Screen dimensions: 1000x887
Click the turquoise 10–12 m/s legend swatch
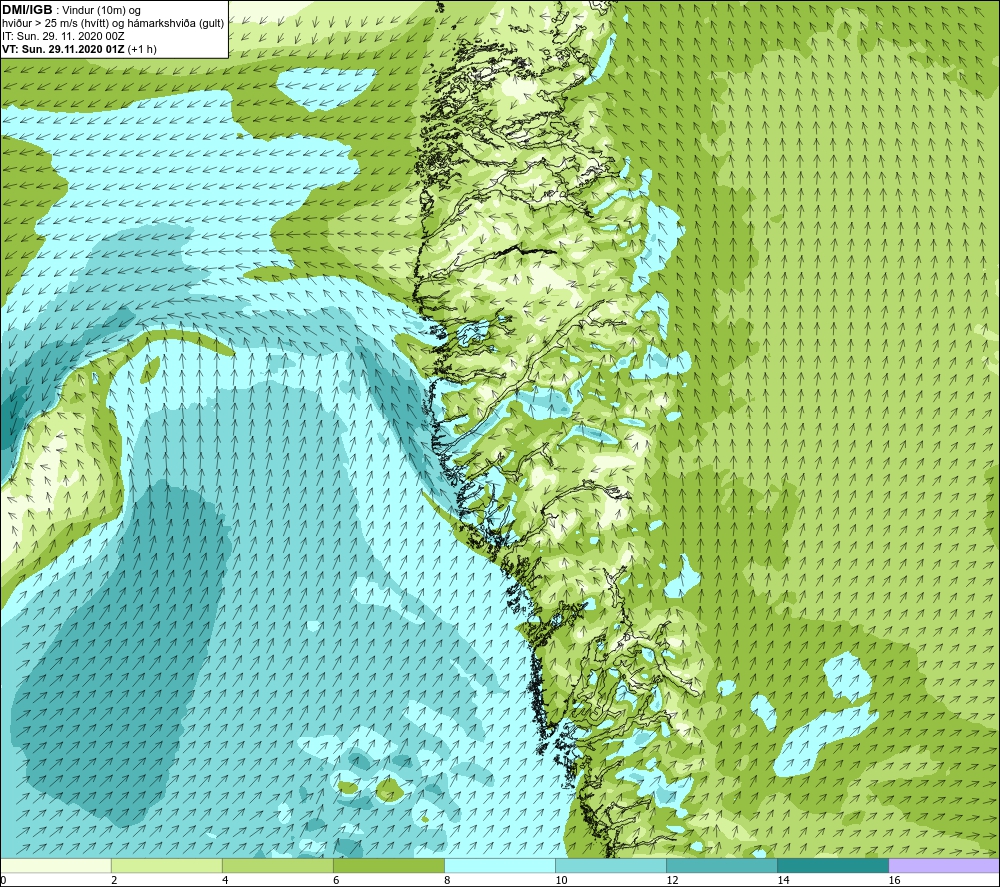611,866
